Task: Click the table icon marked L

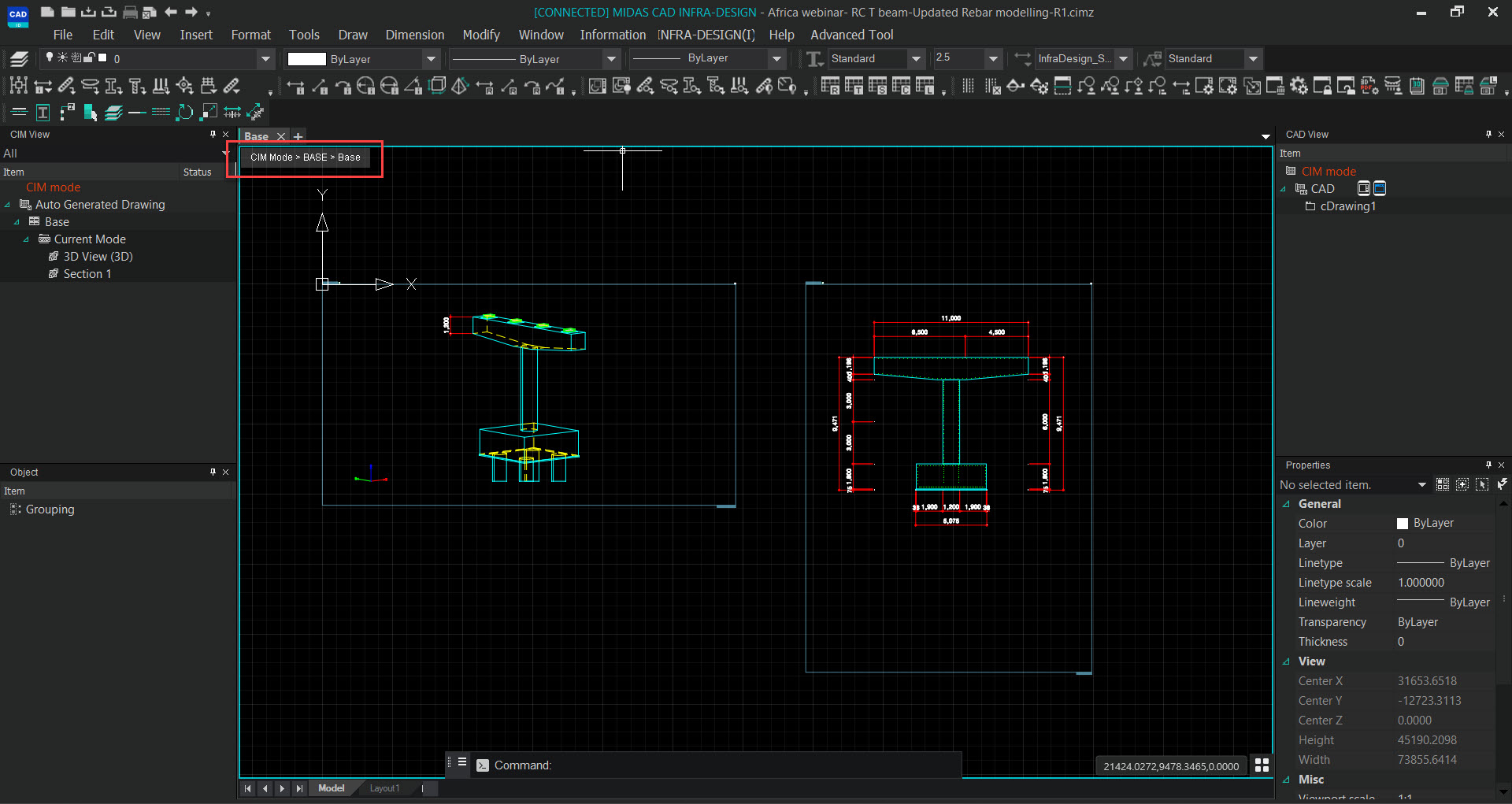Action: click(925, 86)
